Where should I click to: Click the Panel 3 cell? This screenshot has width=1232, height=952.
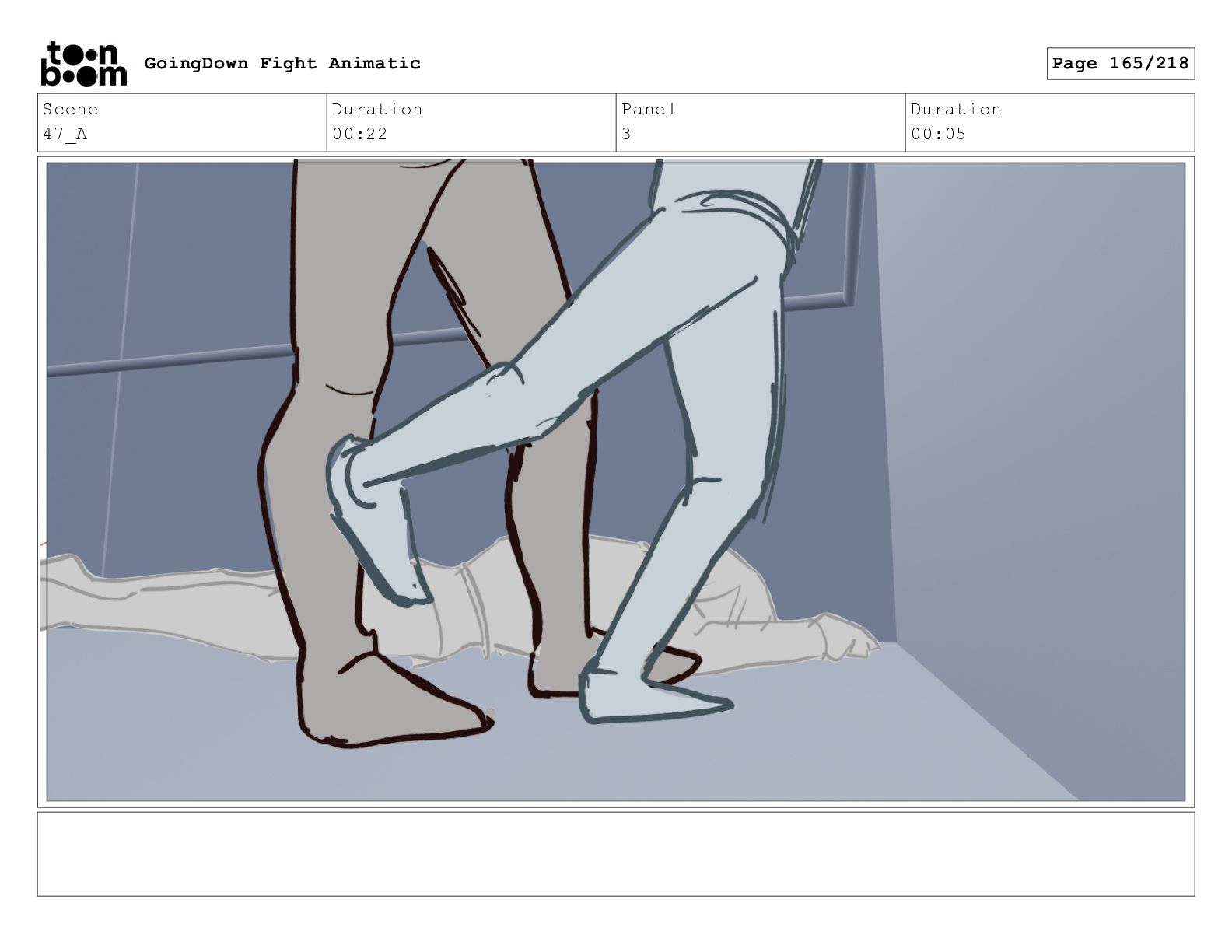[761, 122]
